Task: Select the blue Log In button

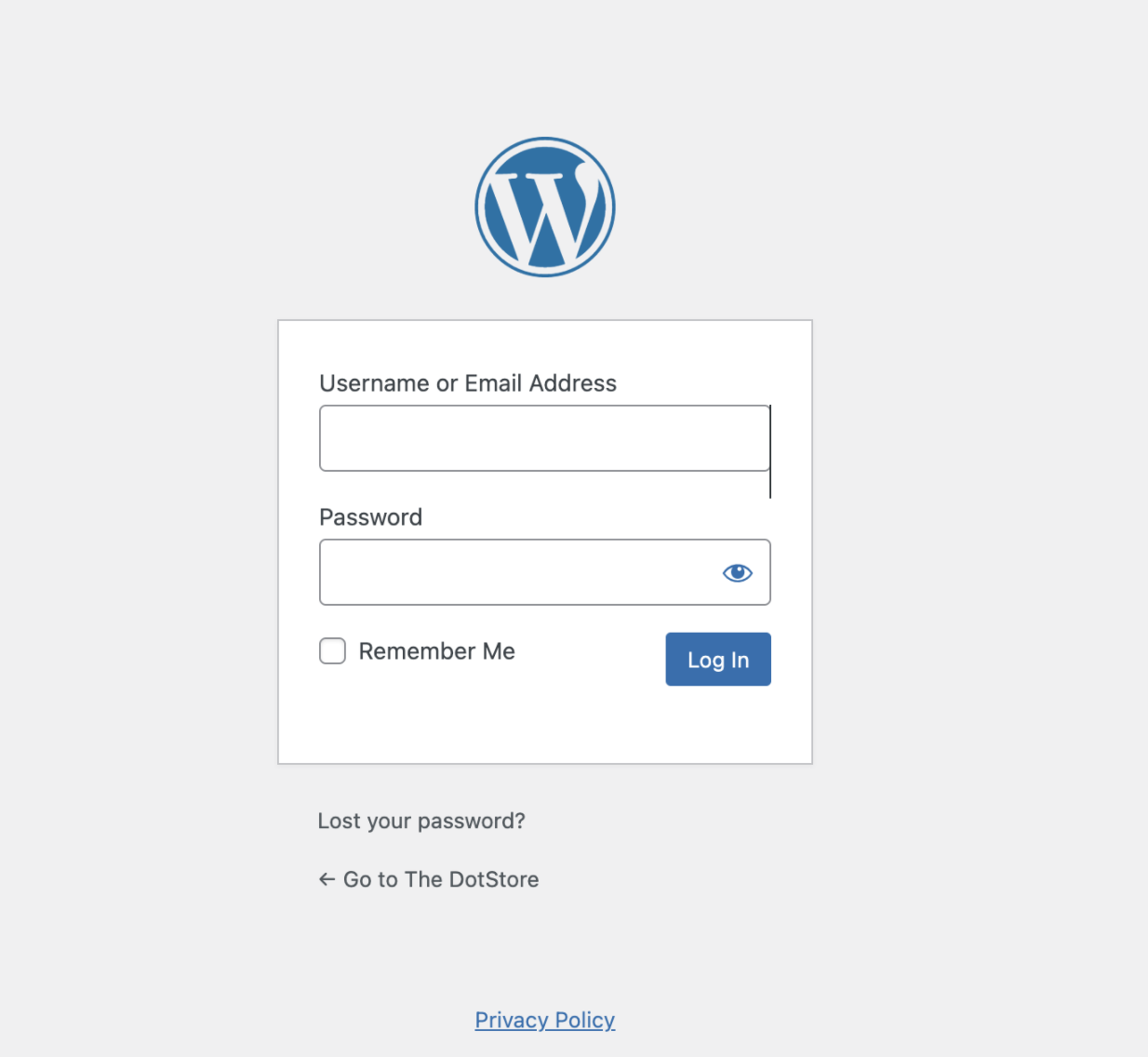Action: click(718, 660)
